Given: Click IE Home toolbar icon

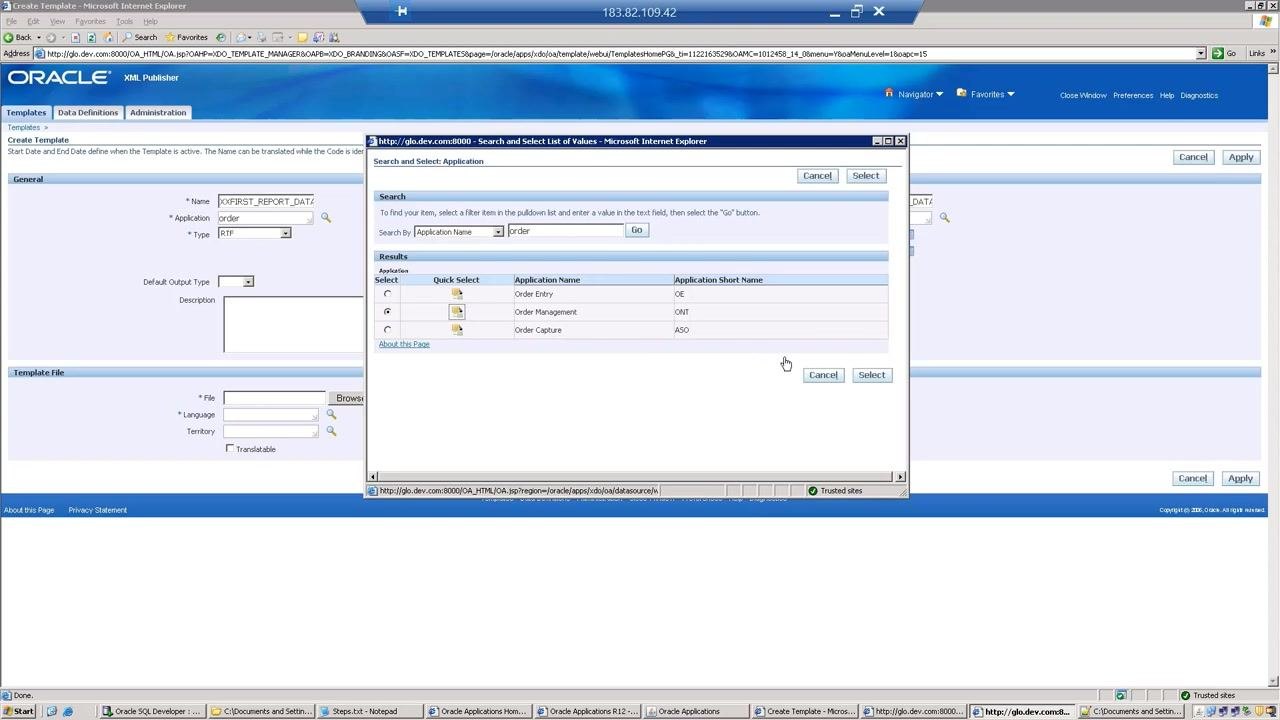Looking at the screenshot, I should [x=108, y=37].
